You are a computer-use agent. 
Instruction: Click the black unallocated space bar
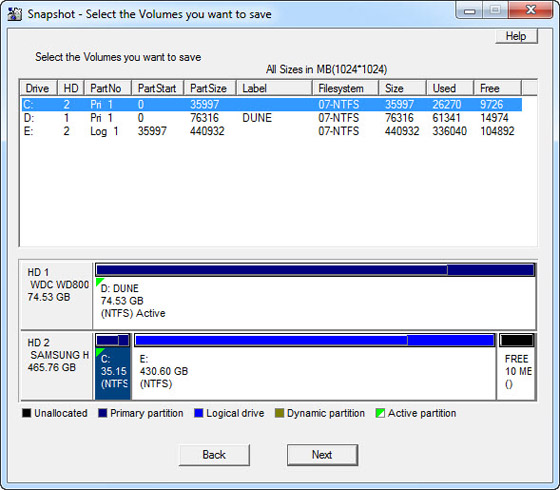[x=516, y=340]
